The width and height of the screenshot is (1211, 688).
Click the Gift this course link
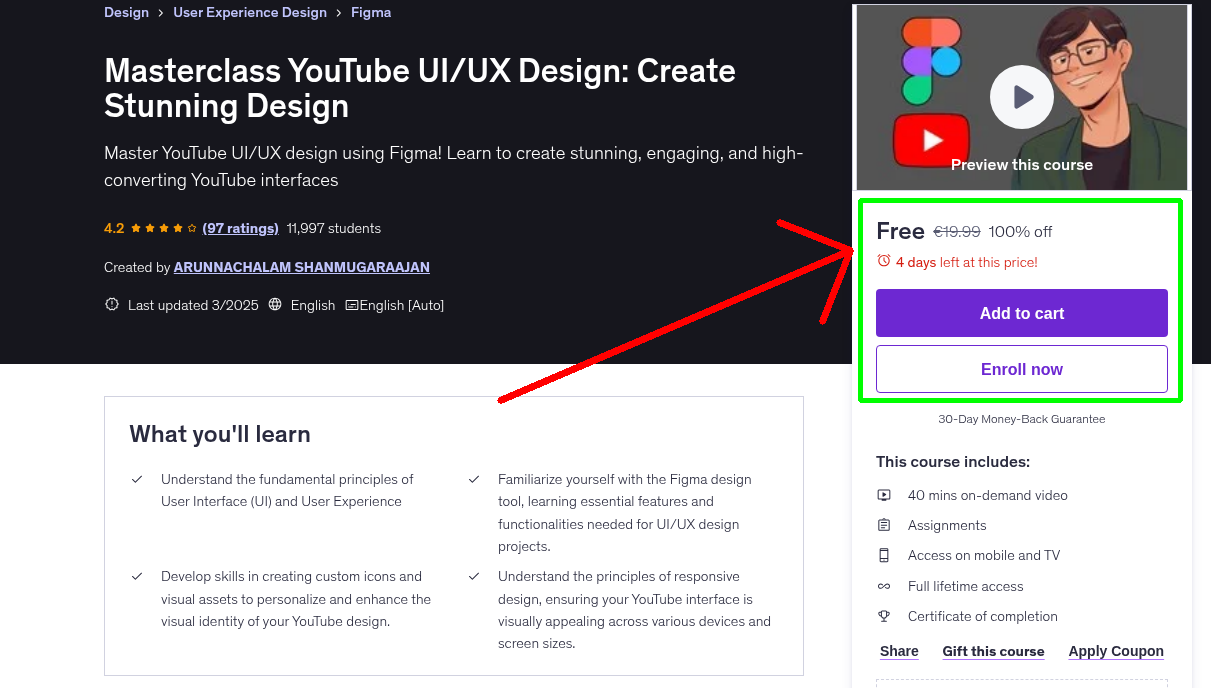993,651
